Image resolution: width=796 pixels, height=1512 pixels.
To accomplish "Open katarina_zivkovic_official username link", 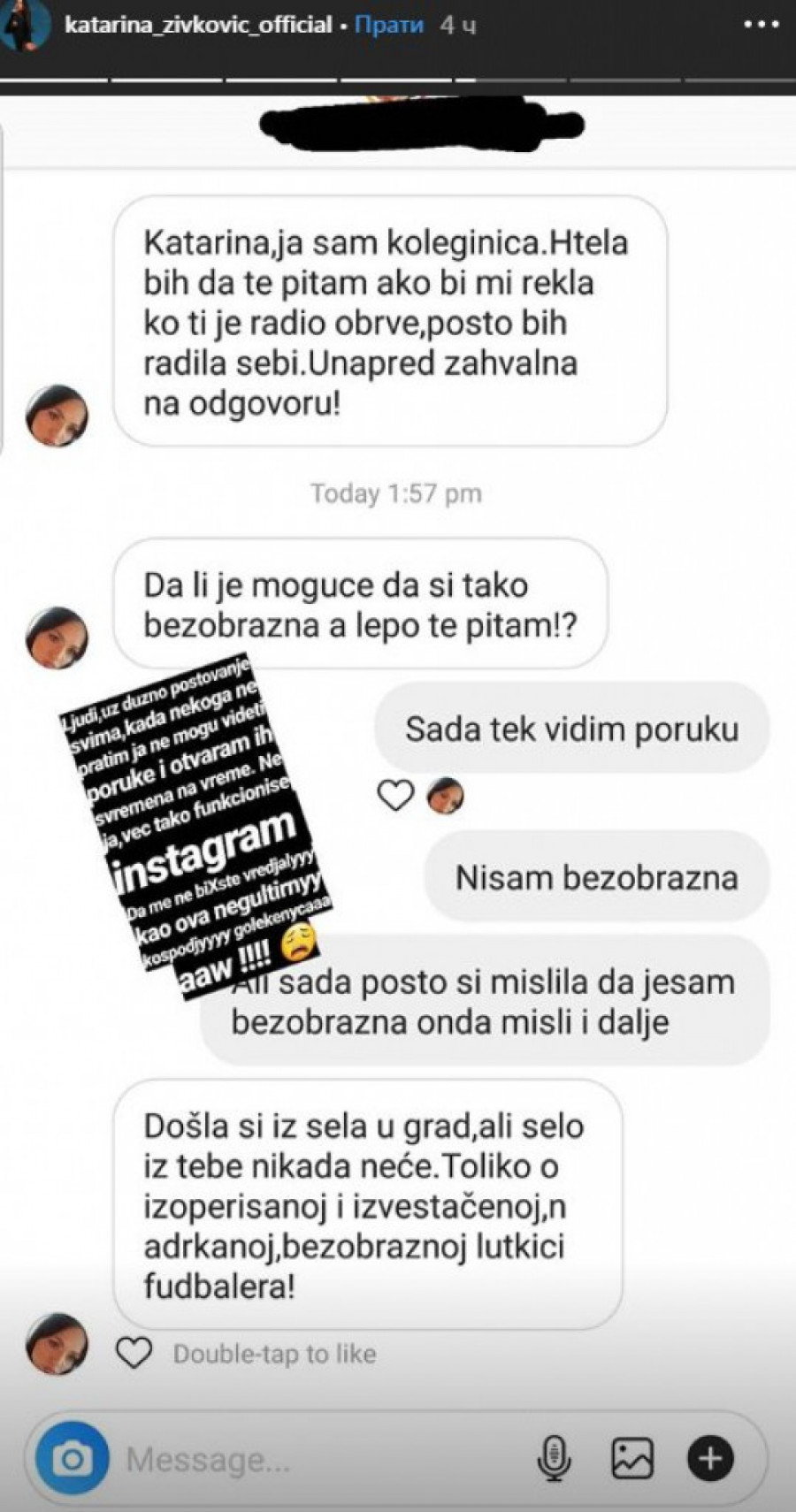I will (199, 25).
